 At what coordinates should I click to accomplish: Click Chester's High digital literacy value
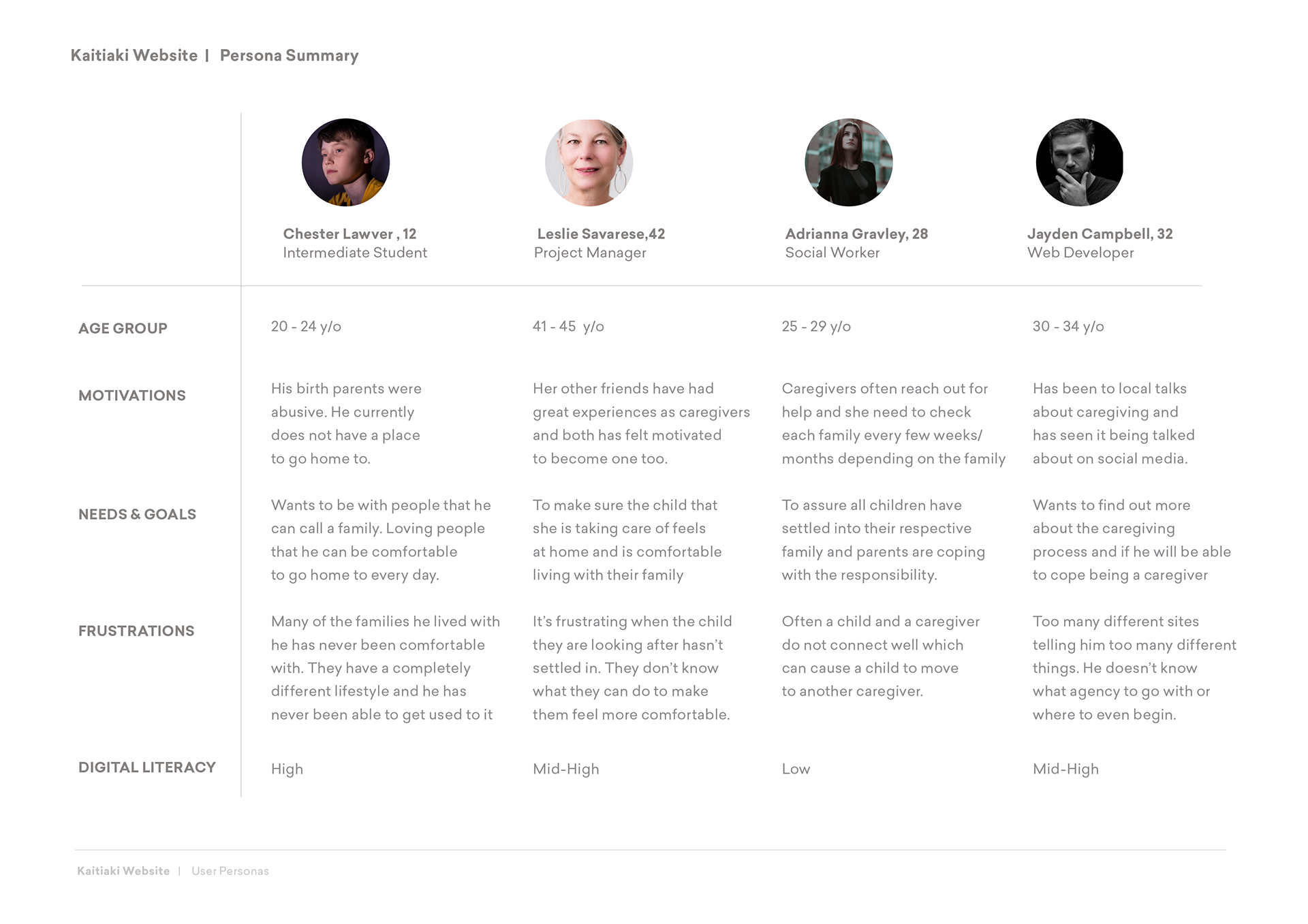(287, 769)
